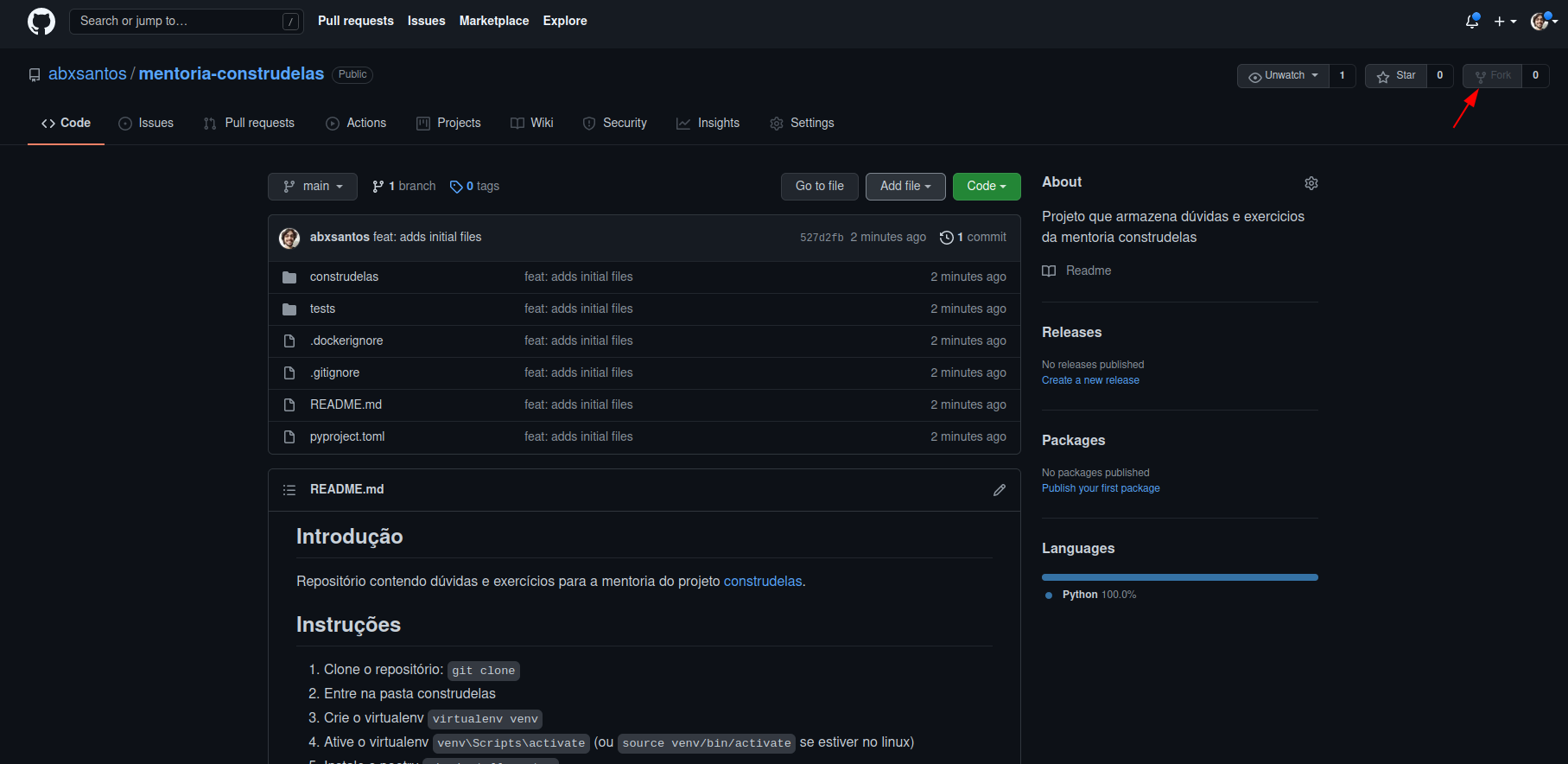Viewport: 1568px width, 764px height.
Task: Open the construdelas link in README text
Action: (763, 582)
